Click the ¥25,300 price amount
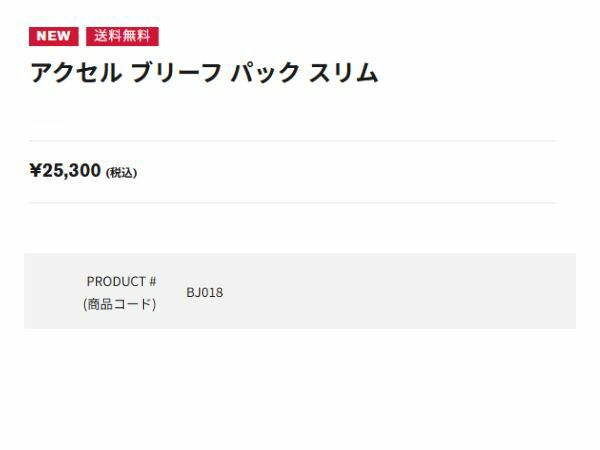 pyautogui.click(x=66, y=171)
